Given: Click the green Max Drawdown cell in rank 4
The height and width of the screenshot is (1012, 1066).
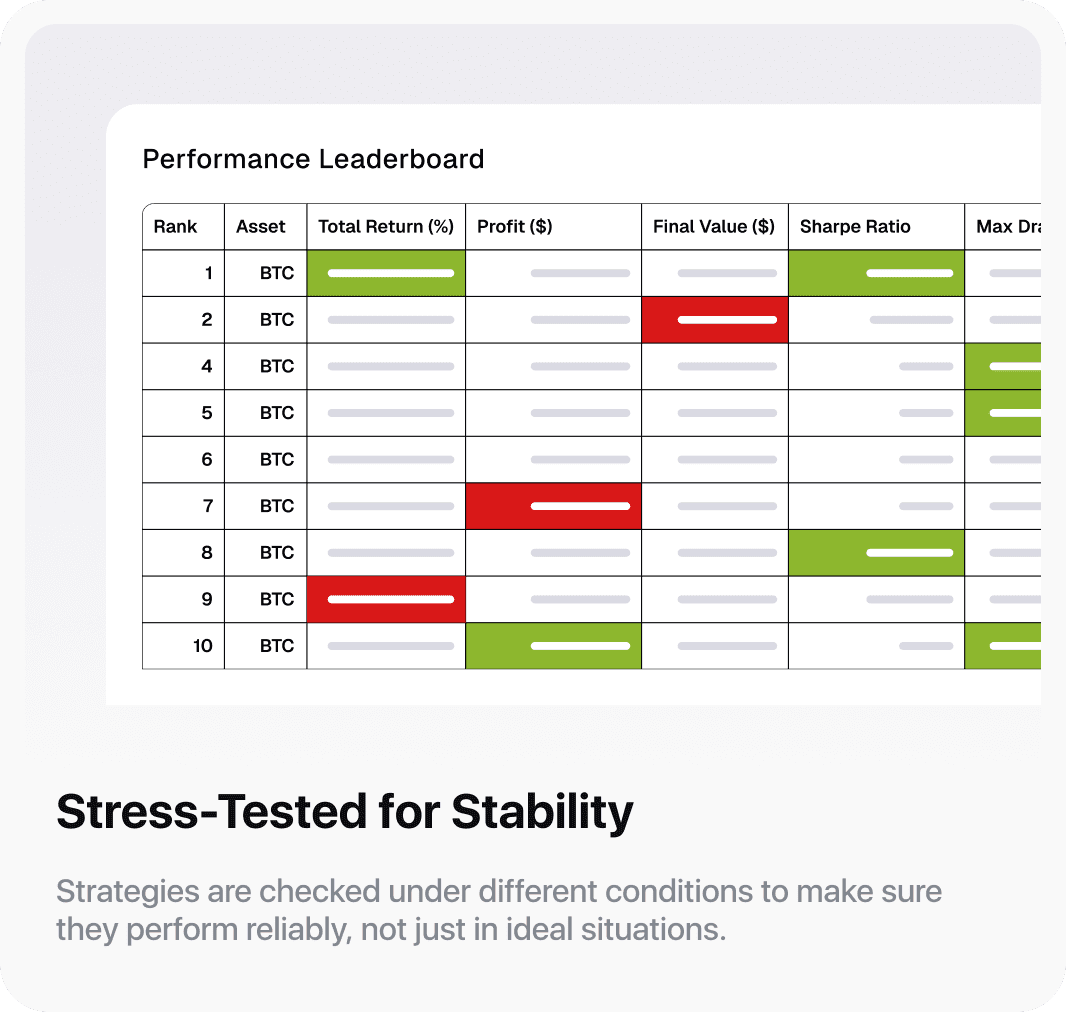Looking at the screenshot, I should tap(1003, 366).
